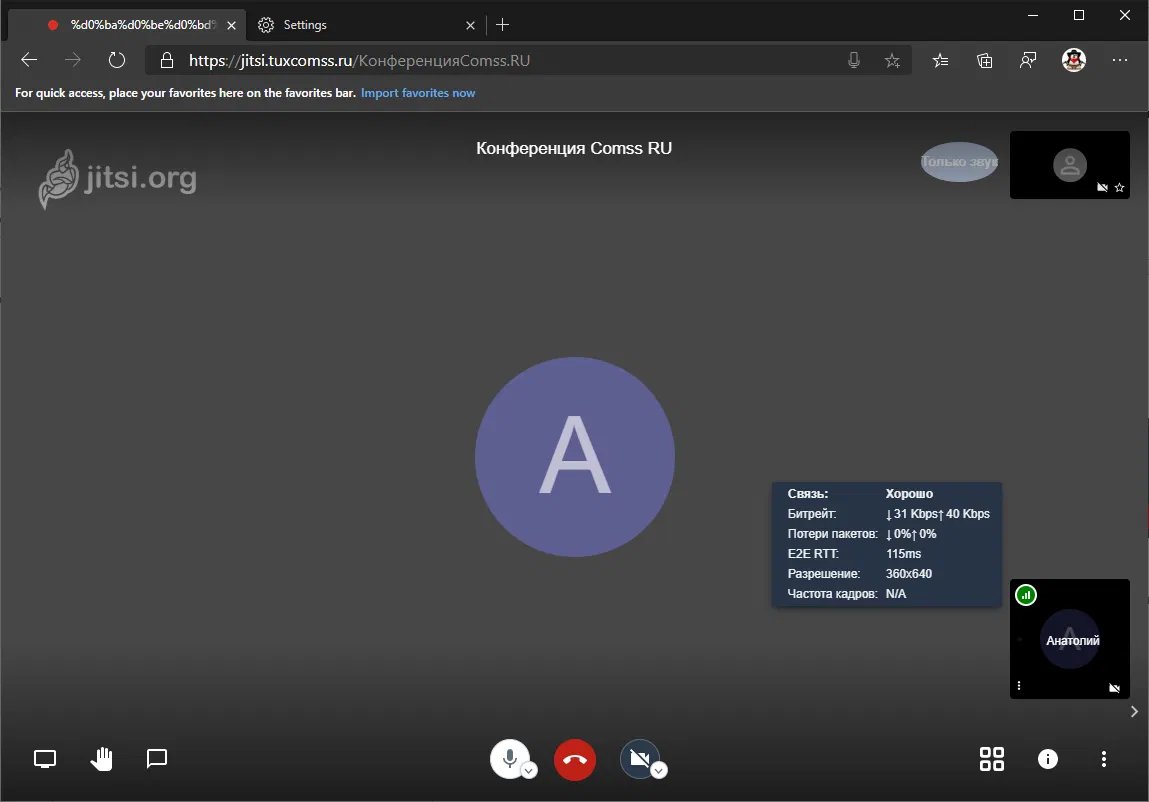Click the feedback person icon in the browser toolbar
The width and height of the screenshot is (1149, 802).
pos(1028,60)
